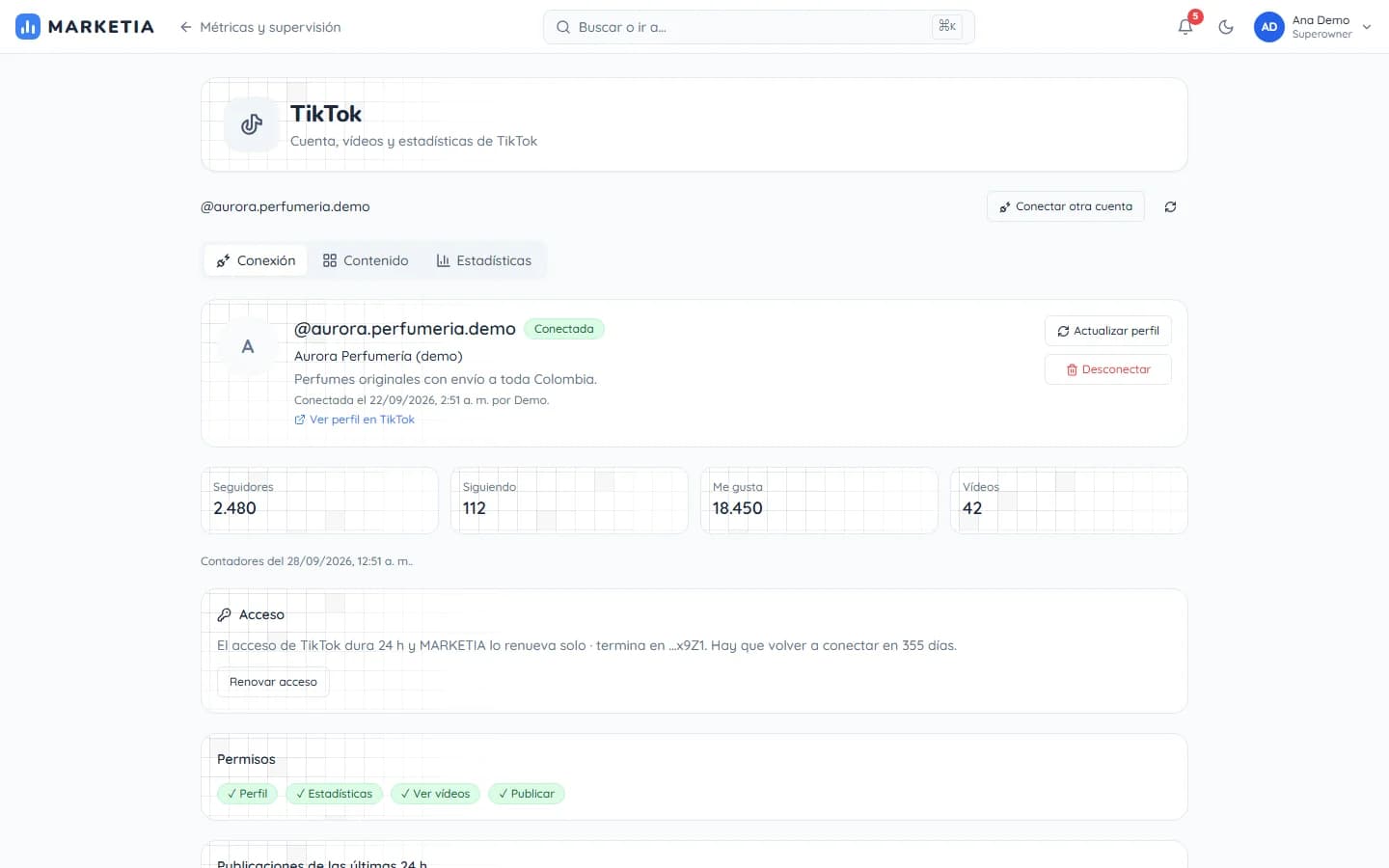Click the profile avatar letter A

point(248,346)
